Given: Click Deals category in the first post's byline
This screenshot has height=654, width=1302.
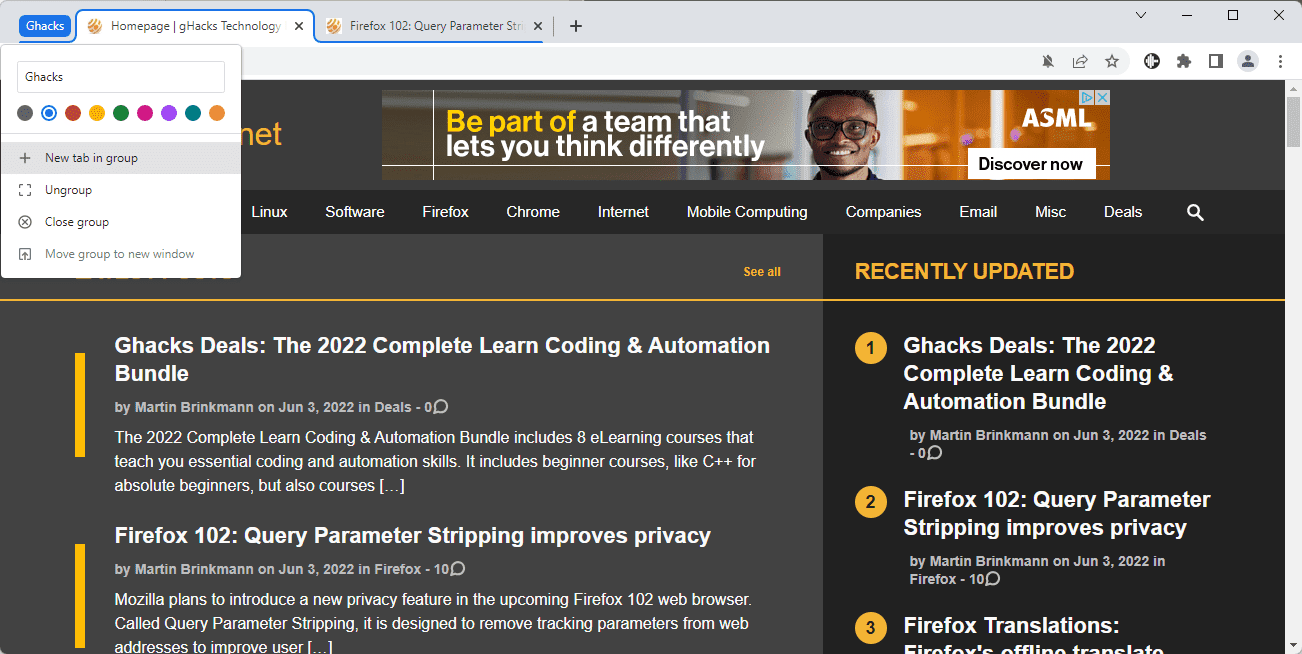Looking at the screenshot, I should 393,407.
